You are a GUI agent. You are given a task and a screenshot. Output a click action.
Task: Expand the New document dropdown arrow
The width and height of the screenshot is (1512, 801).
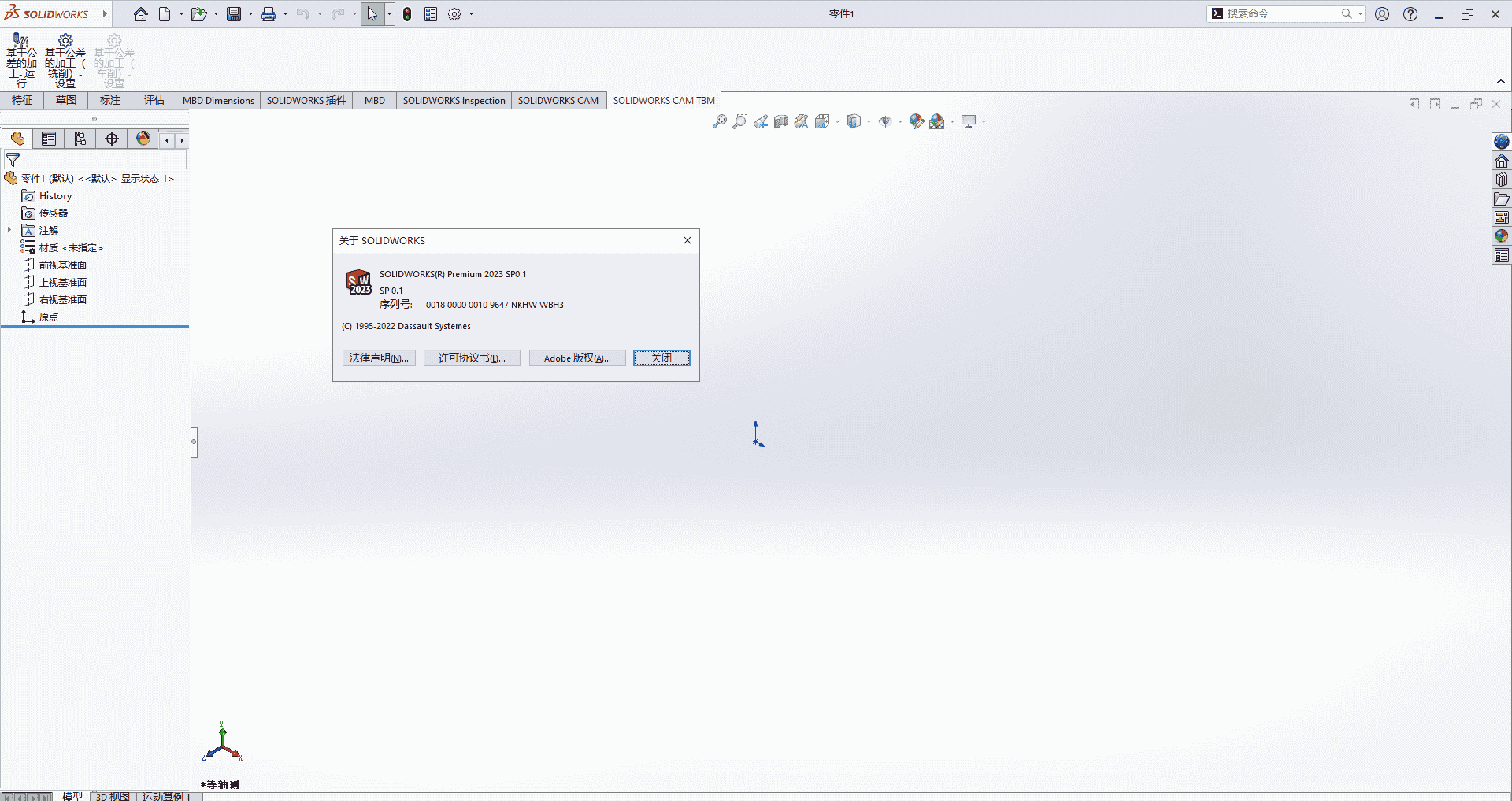[181, 14]
